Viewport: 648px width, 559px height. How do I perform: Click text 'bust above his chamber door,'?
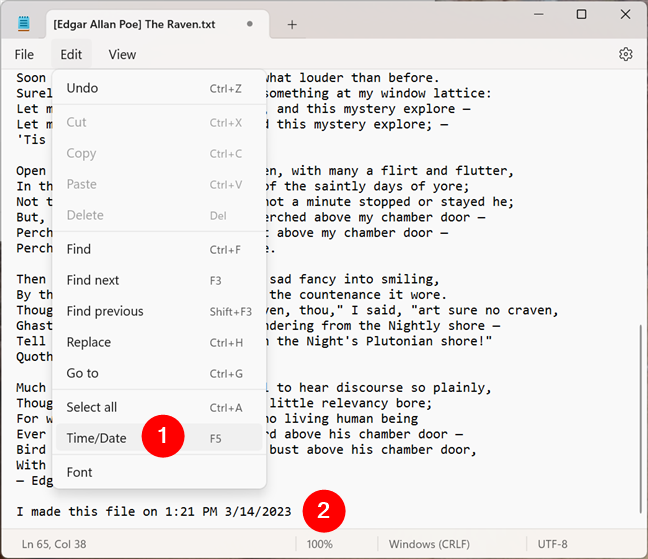[373, 450]
